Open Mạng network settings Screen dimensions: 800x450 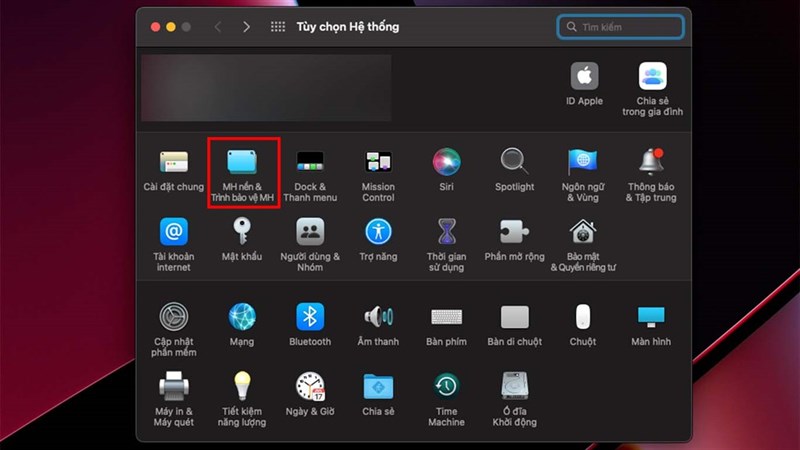tap(242, 324)
